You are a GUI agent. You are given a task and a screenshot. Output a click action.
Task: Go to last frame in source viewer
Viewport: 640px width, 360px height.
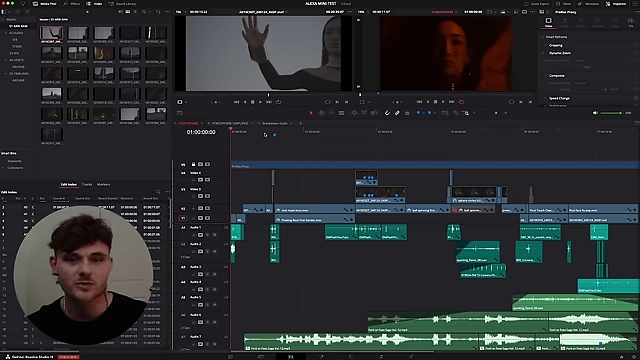click(269, 102)
